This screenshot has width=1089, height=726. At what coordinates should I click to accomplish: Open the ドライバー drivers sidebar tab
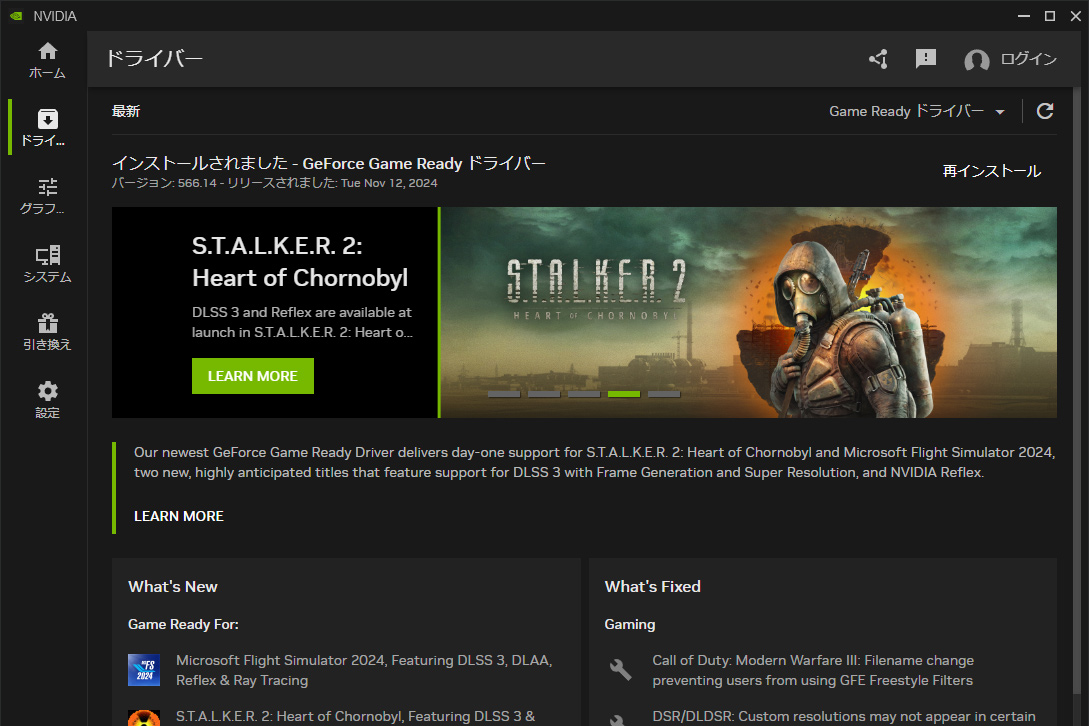(47, 128)
